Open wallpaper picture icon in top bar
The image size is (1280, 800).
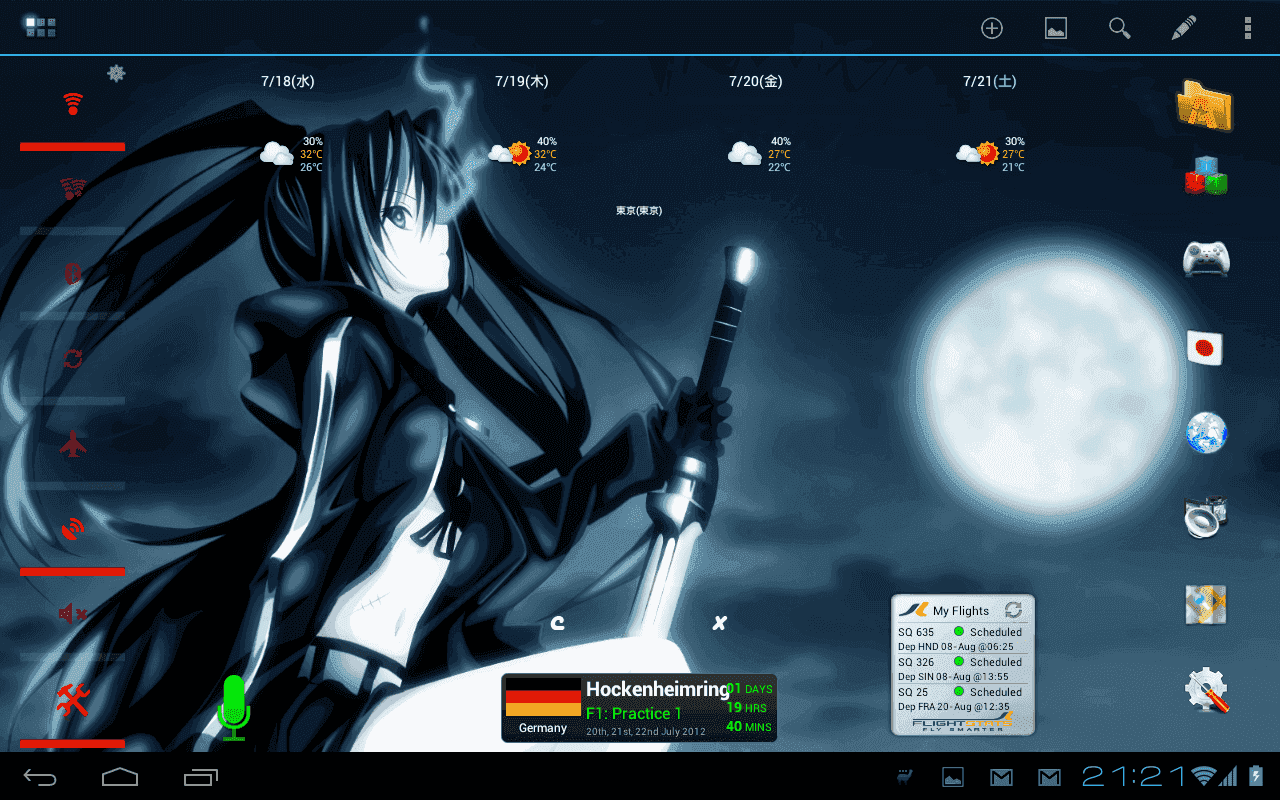point(1056,28)
